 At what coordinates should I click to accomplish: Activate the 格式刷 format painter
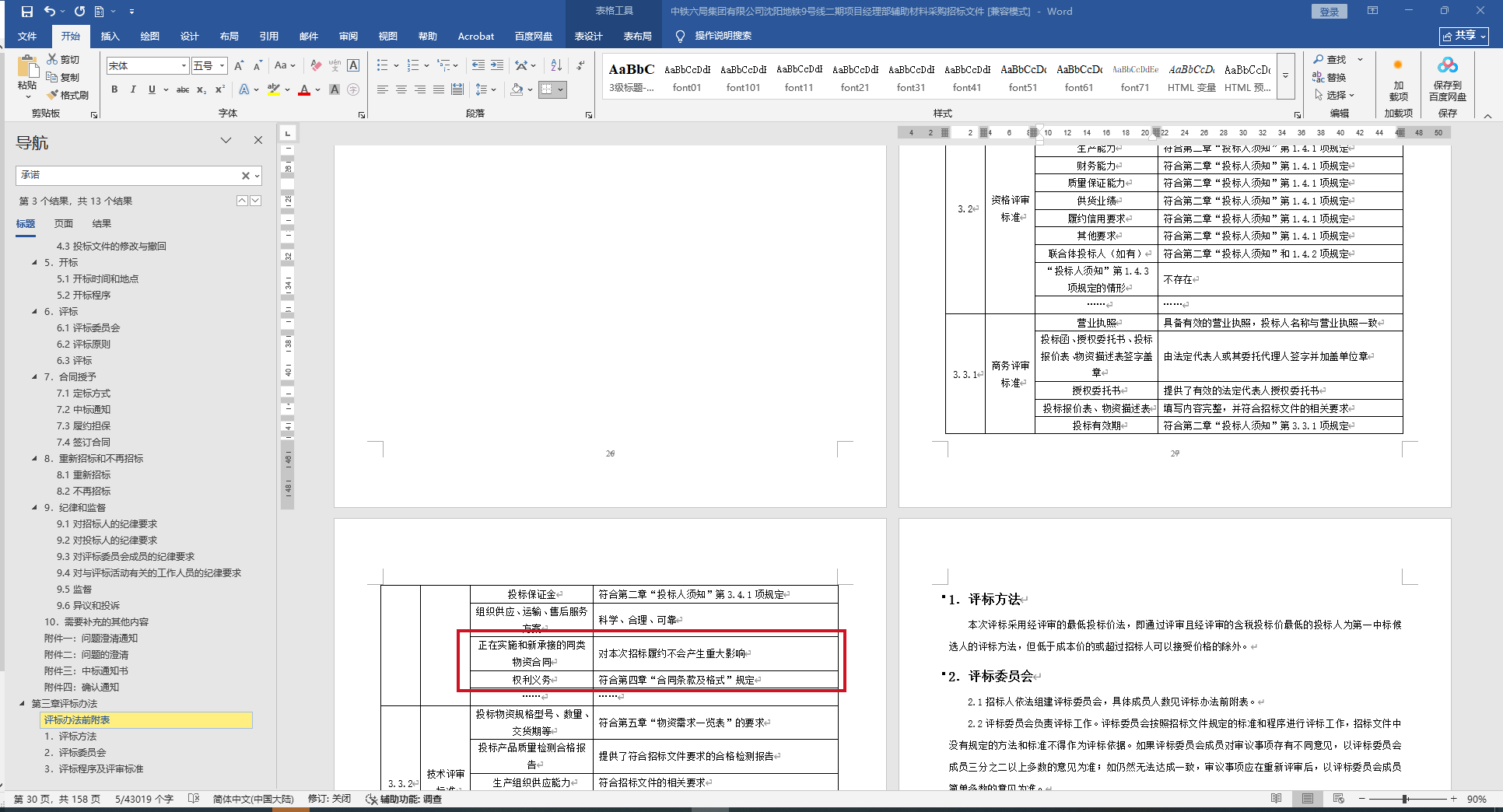pos(68,95)
